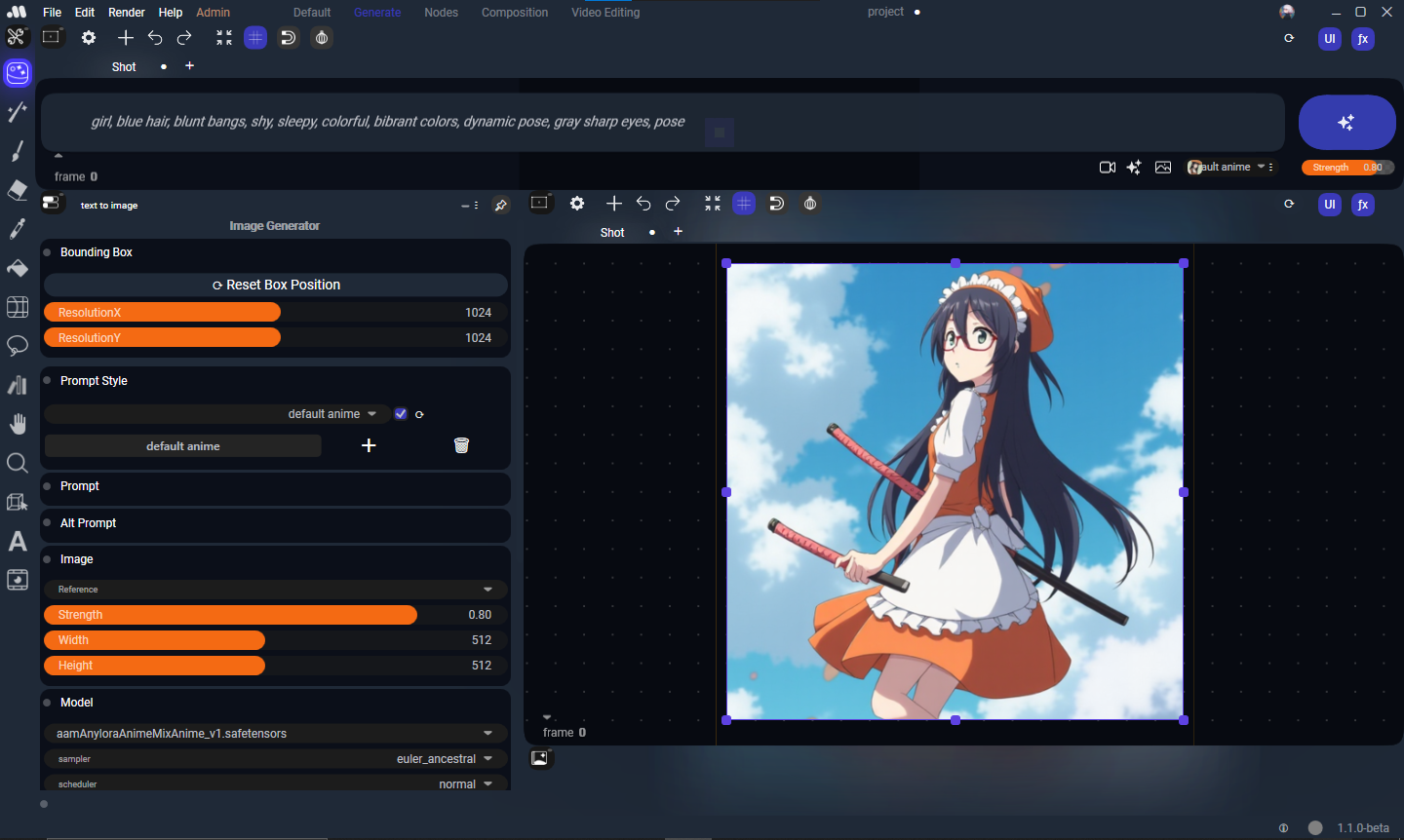Toggle the fx button in canvas toolbar
1404x840 pixels.
tap(1363, 205)
